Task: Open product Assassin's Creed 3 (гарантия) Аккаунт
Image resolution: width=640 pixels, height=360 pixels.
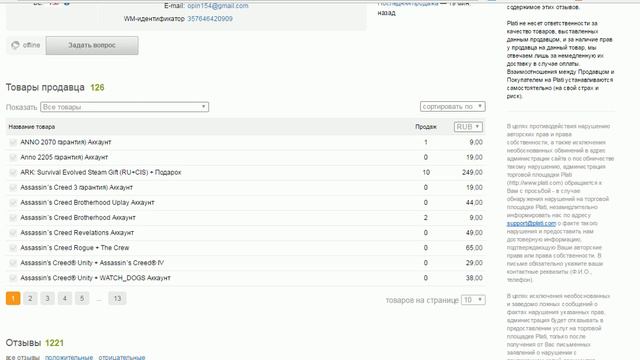Action: [x=77, y=187]
